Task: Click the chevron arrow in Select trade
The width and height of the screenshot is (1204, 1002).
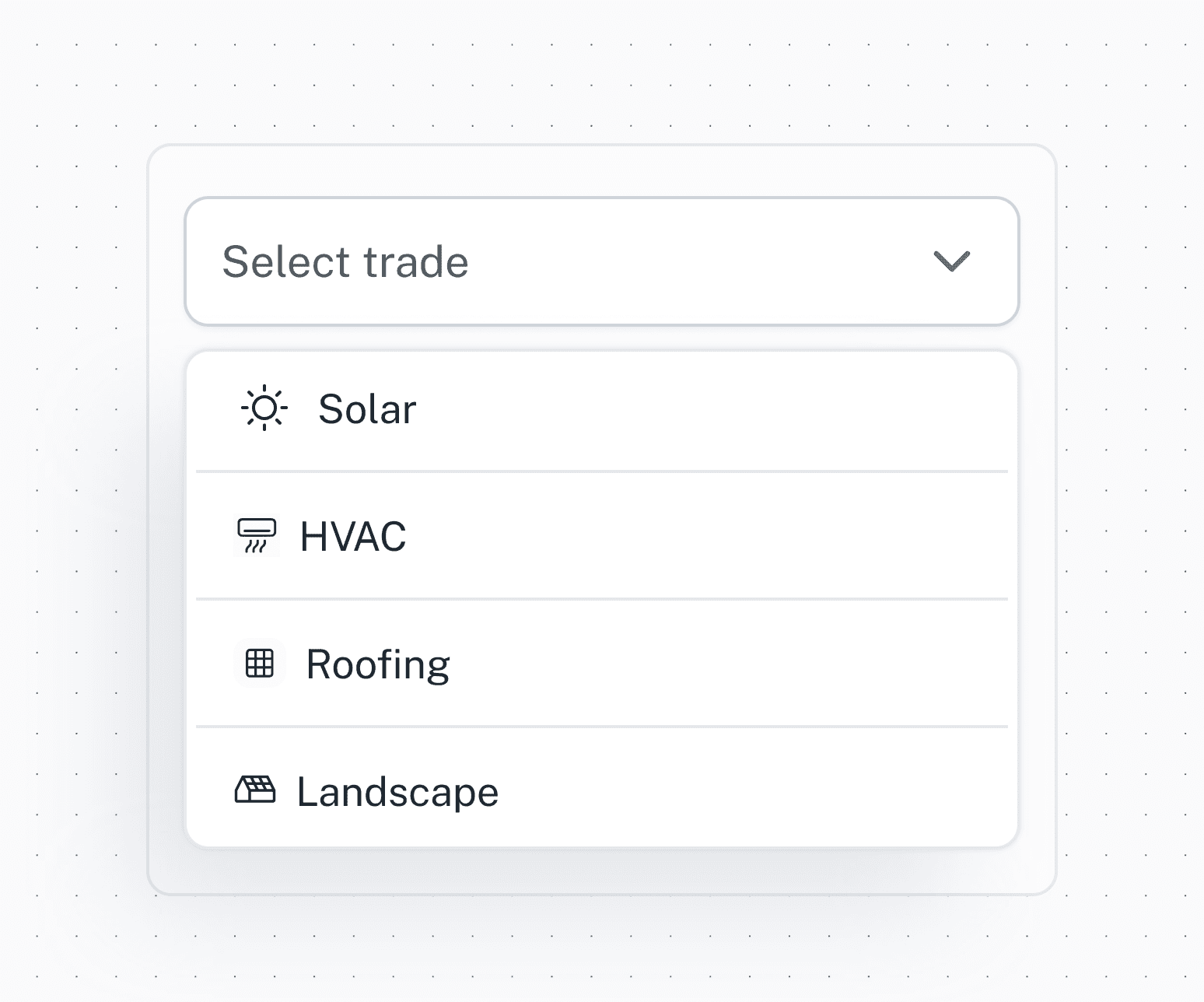Action: click(x=951, y=261)
